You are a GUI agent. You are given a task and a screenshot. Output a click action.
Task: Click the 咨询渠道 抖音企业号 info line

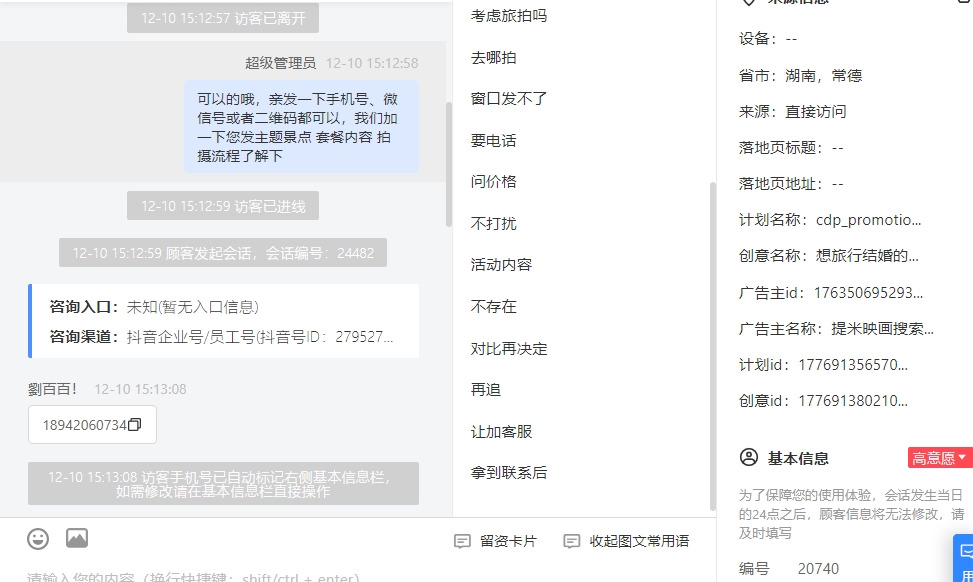click(222, 337)
